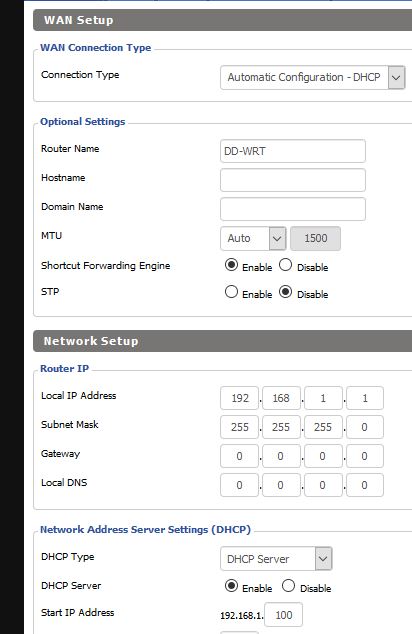Click the empty Hostname field
412x634 pixels.
[x=293, y=180]
